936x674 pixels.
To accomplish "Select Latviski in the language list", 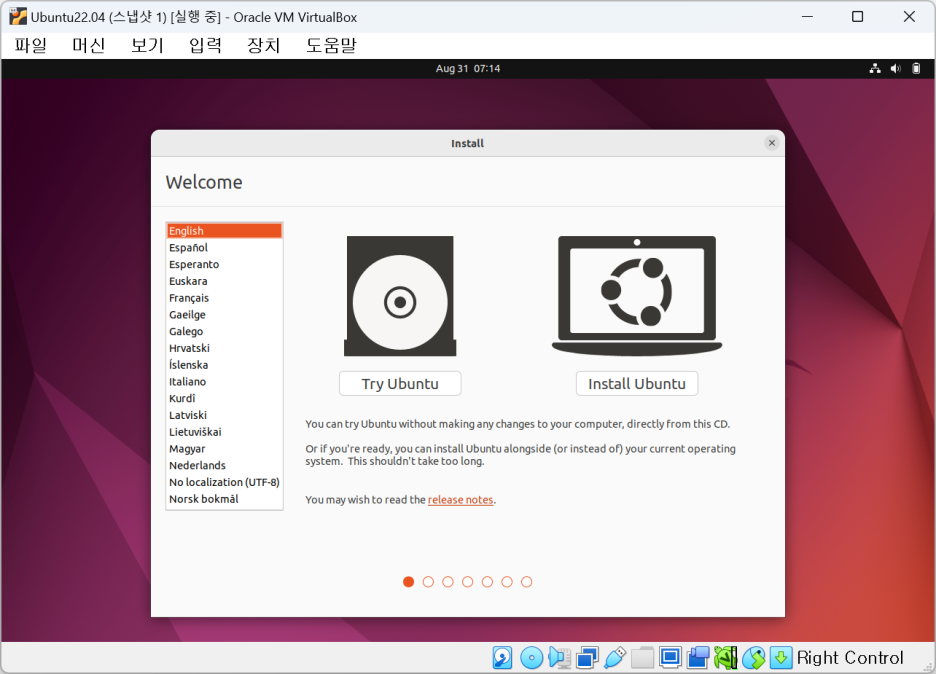I will click(x=224, y=415).
